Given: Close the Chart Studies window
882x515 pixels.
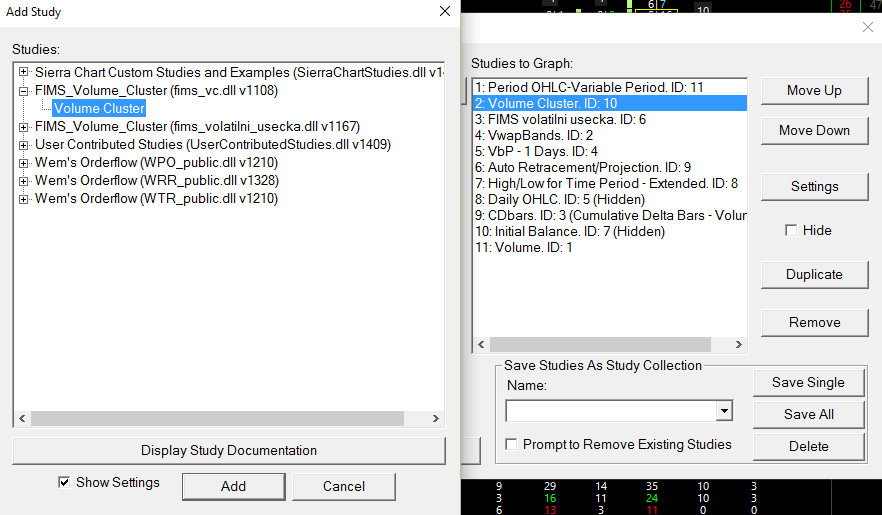Looking at the screenshot, I should 868,27.
